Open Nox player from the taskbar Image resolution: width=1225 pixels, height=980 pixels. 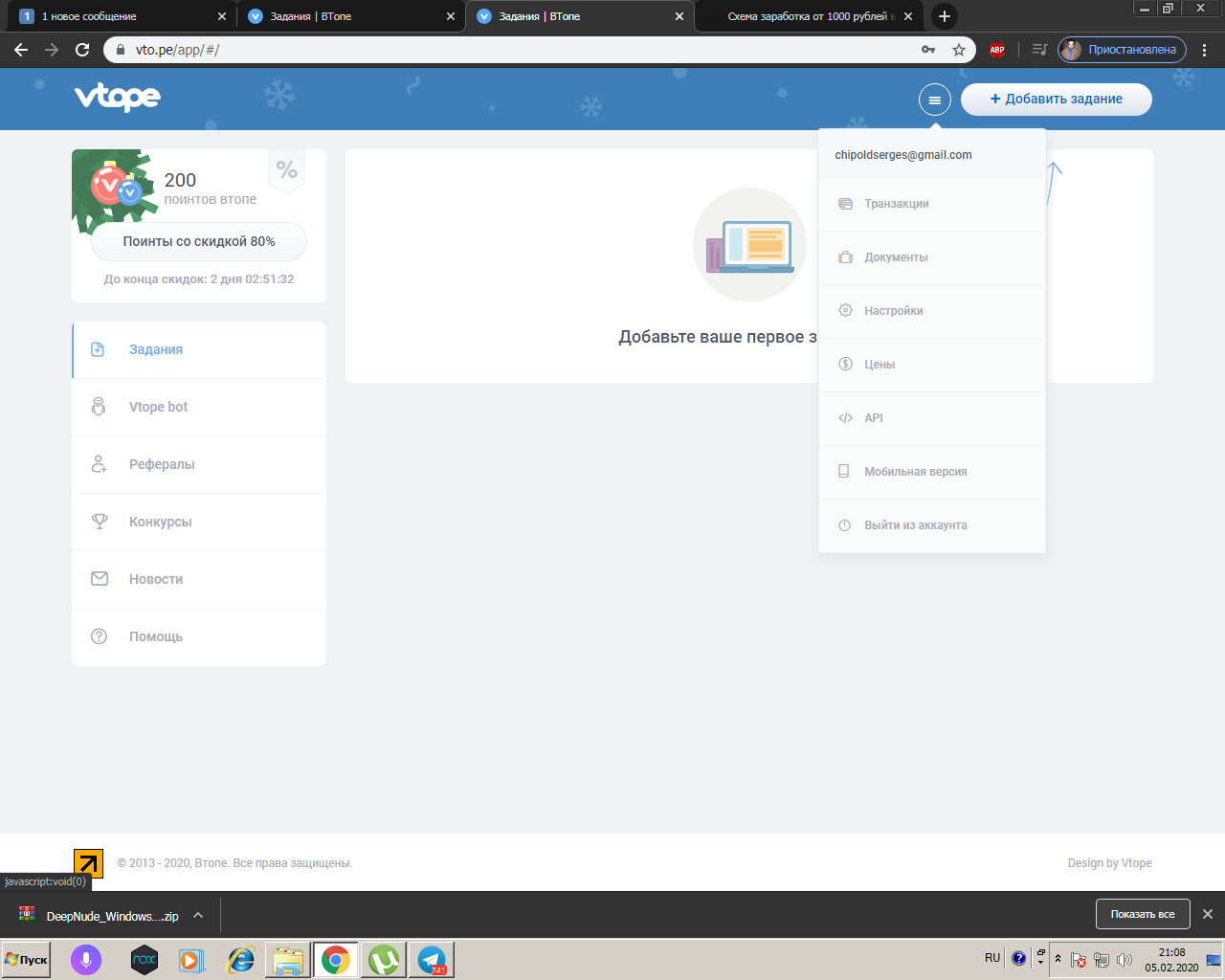(x=145, y=959)
